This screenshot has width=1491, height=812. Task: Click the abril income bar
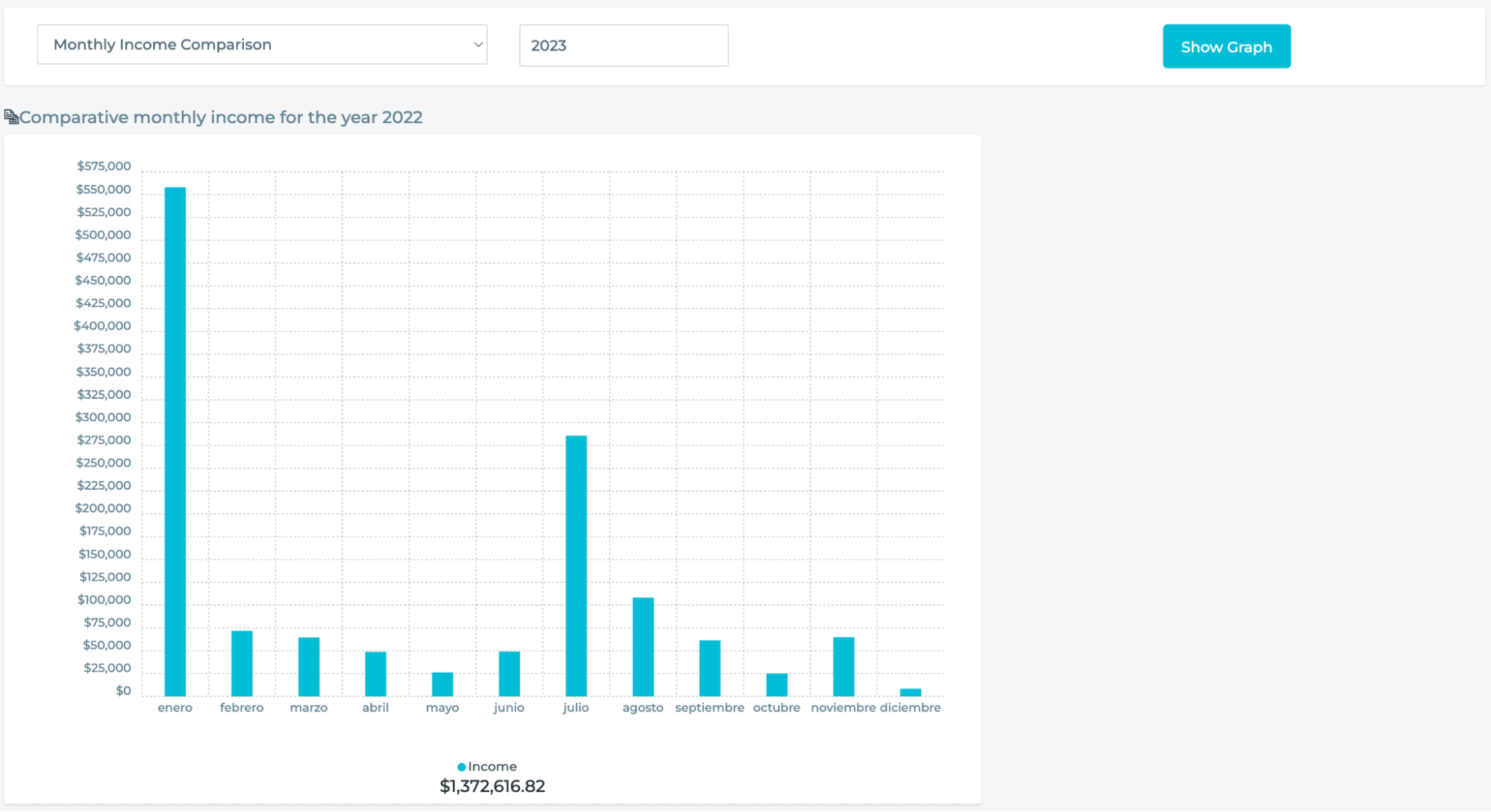376,674
